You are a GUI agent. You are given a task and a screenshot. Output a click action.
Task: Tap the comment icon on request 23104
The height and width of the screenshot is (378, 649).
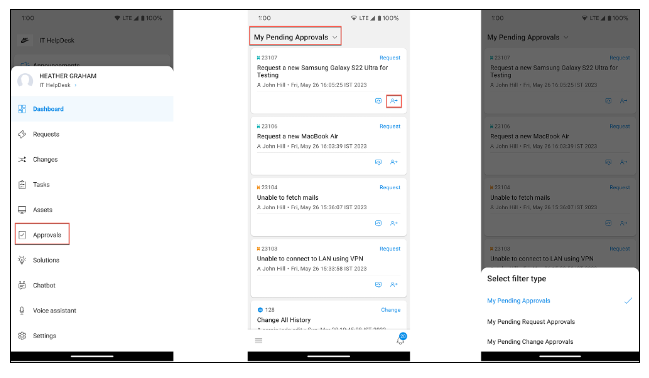[x=378, y=223]
